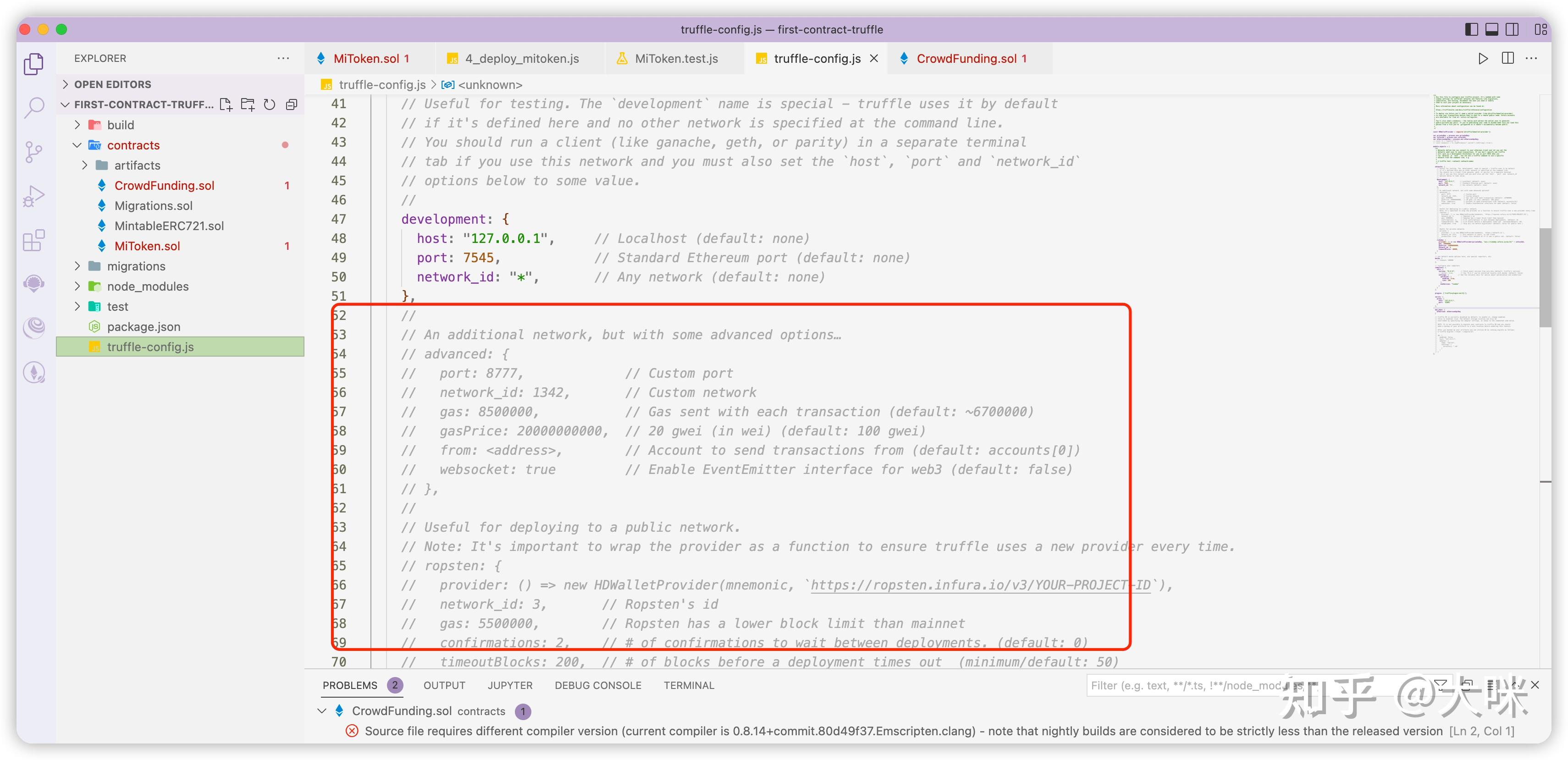Image resolution: width=1568 pixels, height=760 pixels.
Task: Open the Extensions view
Action: click(x=34, y=240)
